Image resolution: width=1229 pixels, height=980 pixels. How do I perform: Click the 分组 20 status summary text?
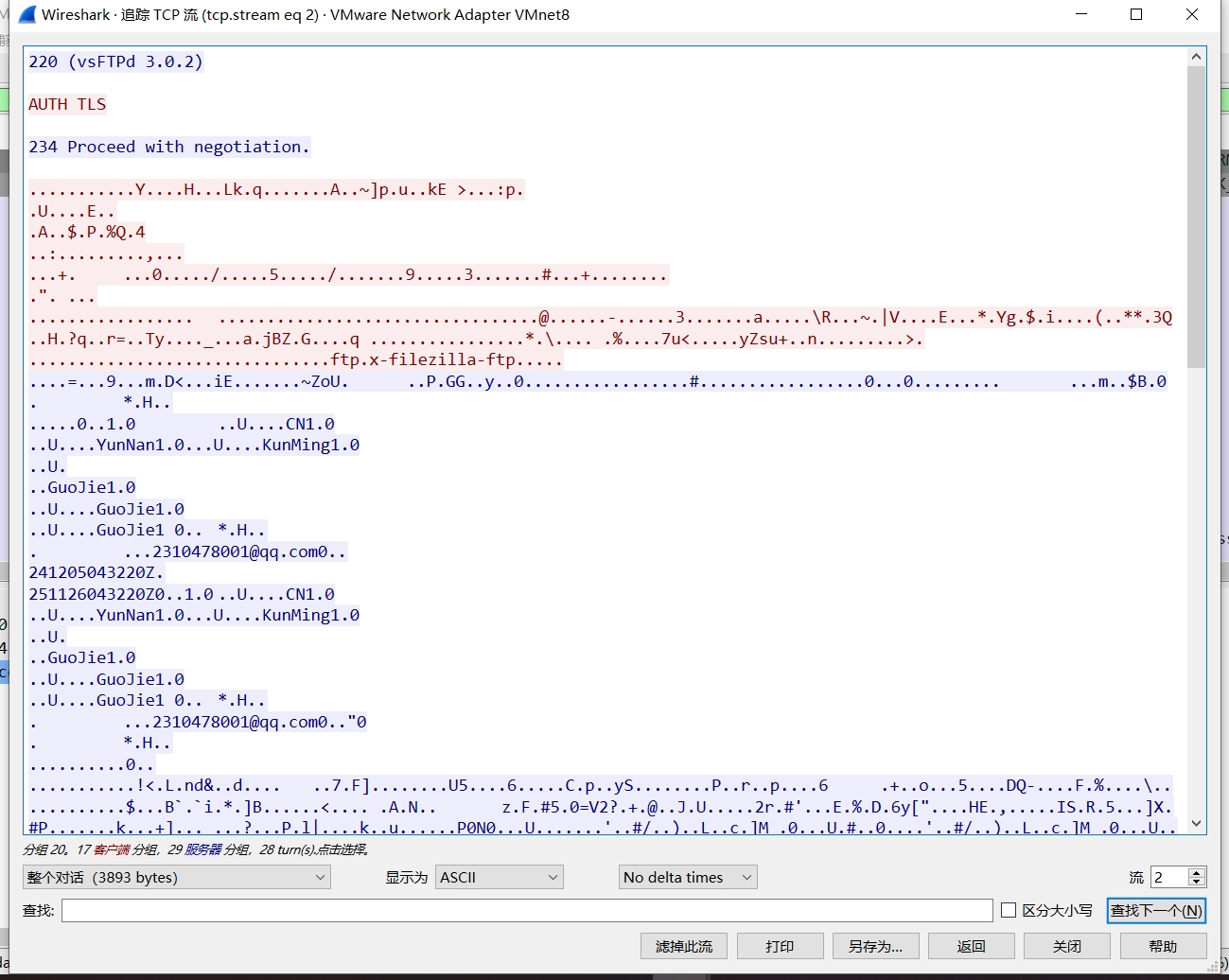click(x=196, y=849)
